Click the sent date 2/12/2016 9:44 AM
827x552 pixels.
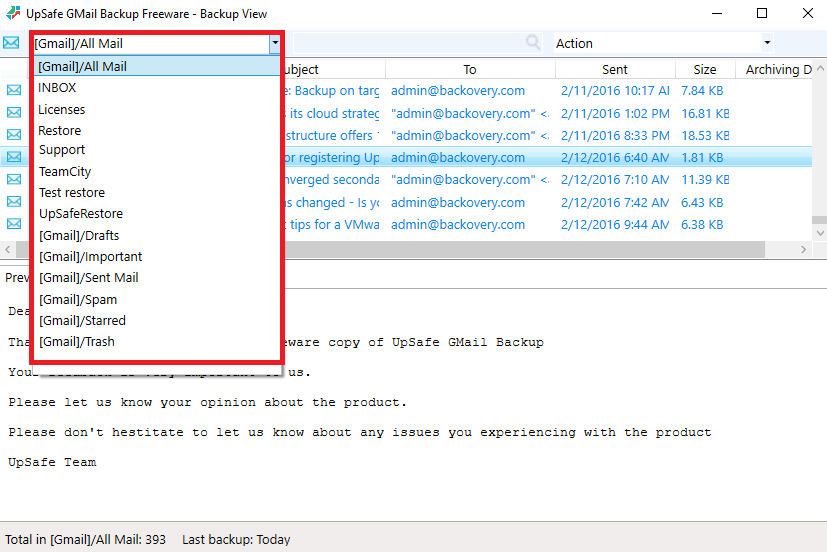(x=615, y=225)
